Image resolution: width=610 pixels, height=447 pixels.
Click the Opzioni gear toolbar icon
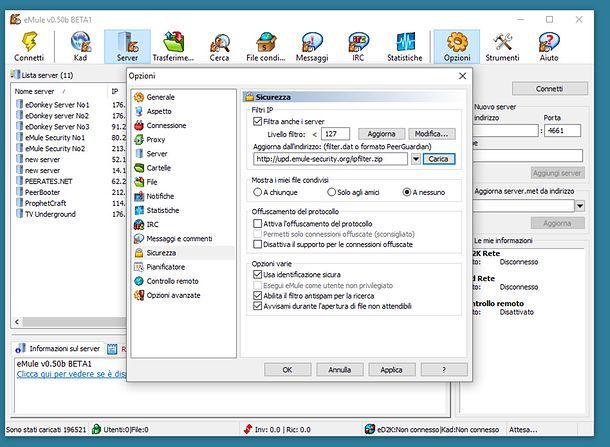tap(457, 47)
